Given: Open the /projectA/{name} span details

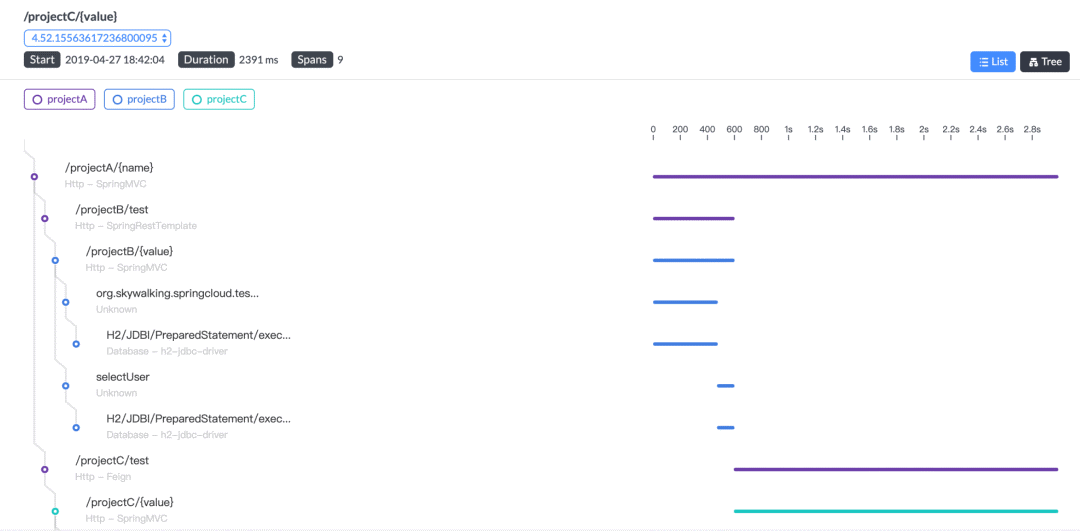Looking at the screenshot, I should tap(109, 168).
